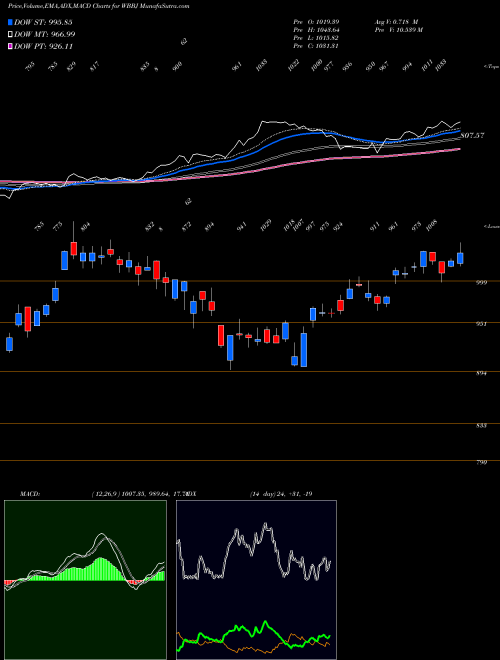Screen dimensions: 500x660
Task: Click the white DOW MT legend swatch
Action: tap(10, 34)
